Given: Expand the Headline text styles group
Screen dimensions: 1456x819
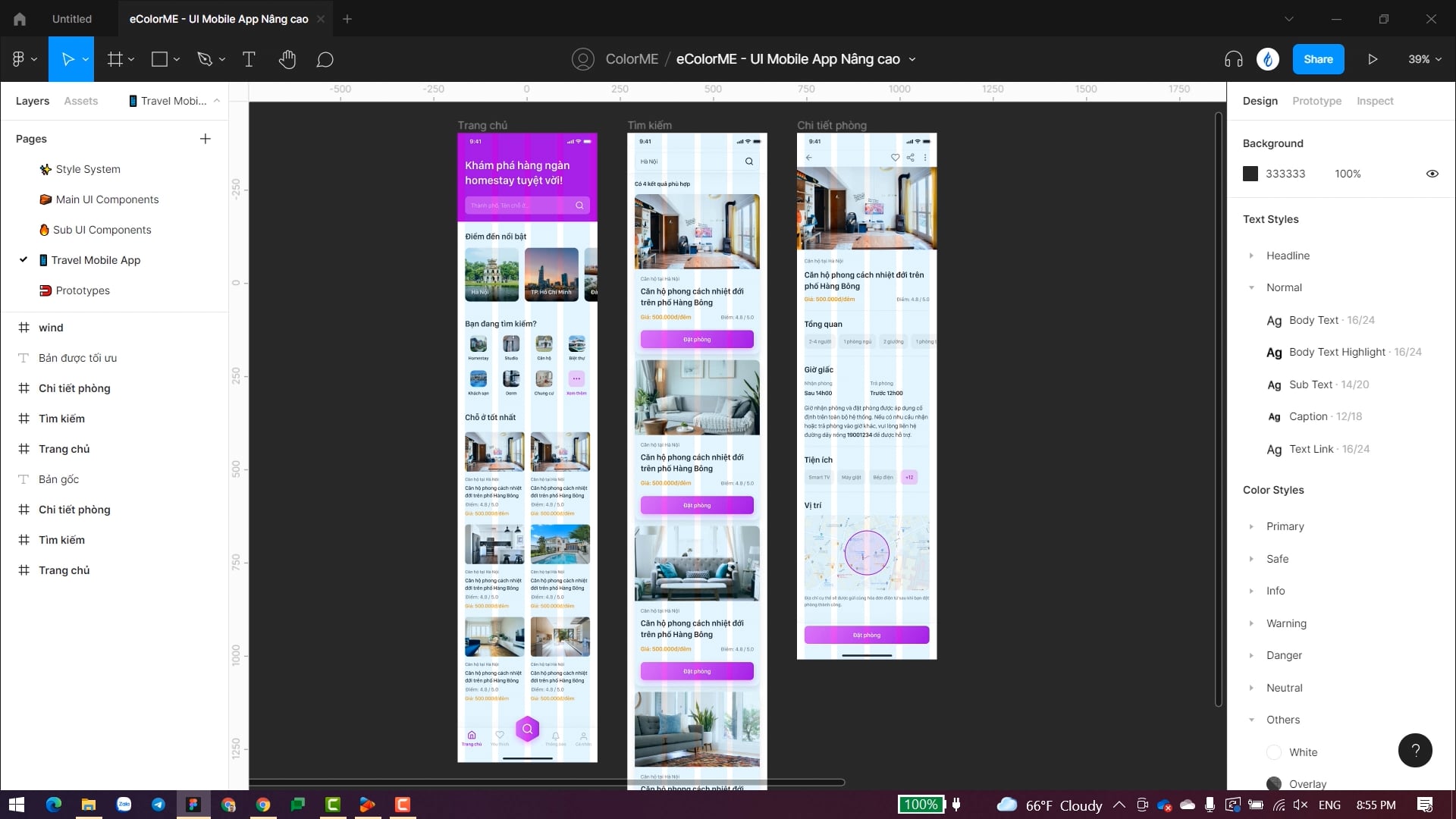Looking at the screenshot, I should click(x=1251, y=256).
